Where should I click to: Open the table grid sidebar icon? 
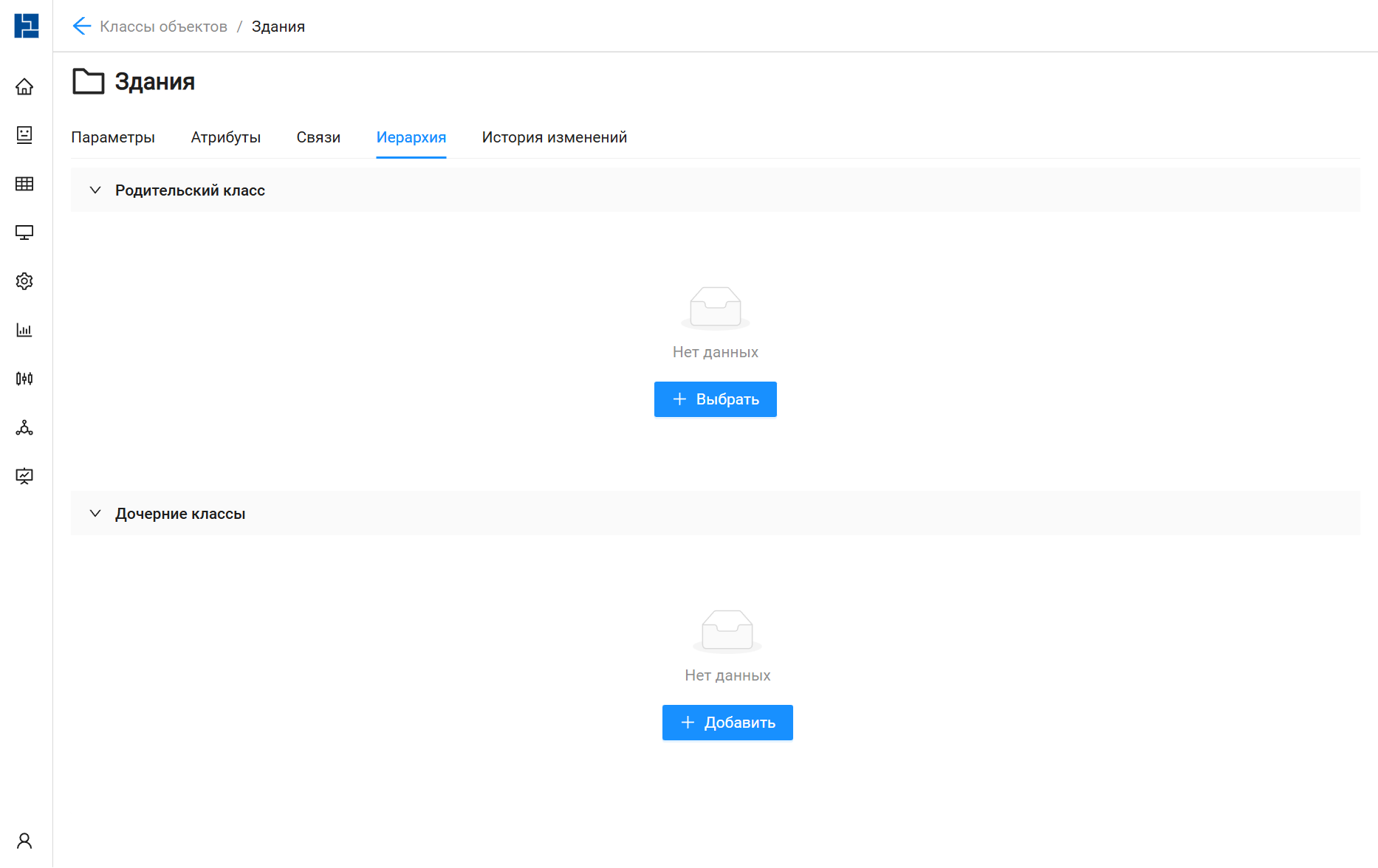point(24,184)
